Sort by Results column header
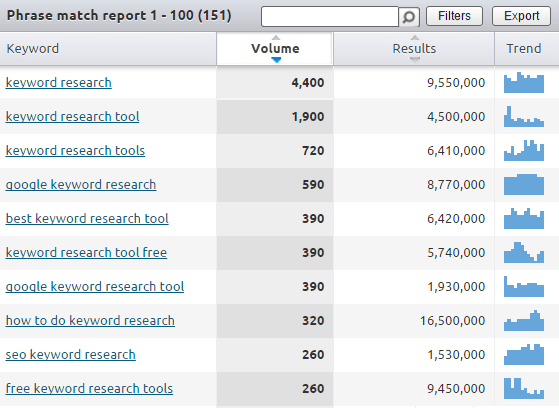559x408 pixels. click(414, 49)
